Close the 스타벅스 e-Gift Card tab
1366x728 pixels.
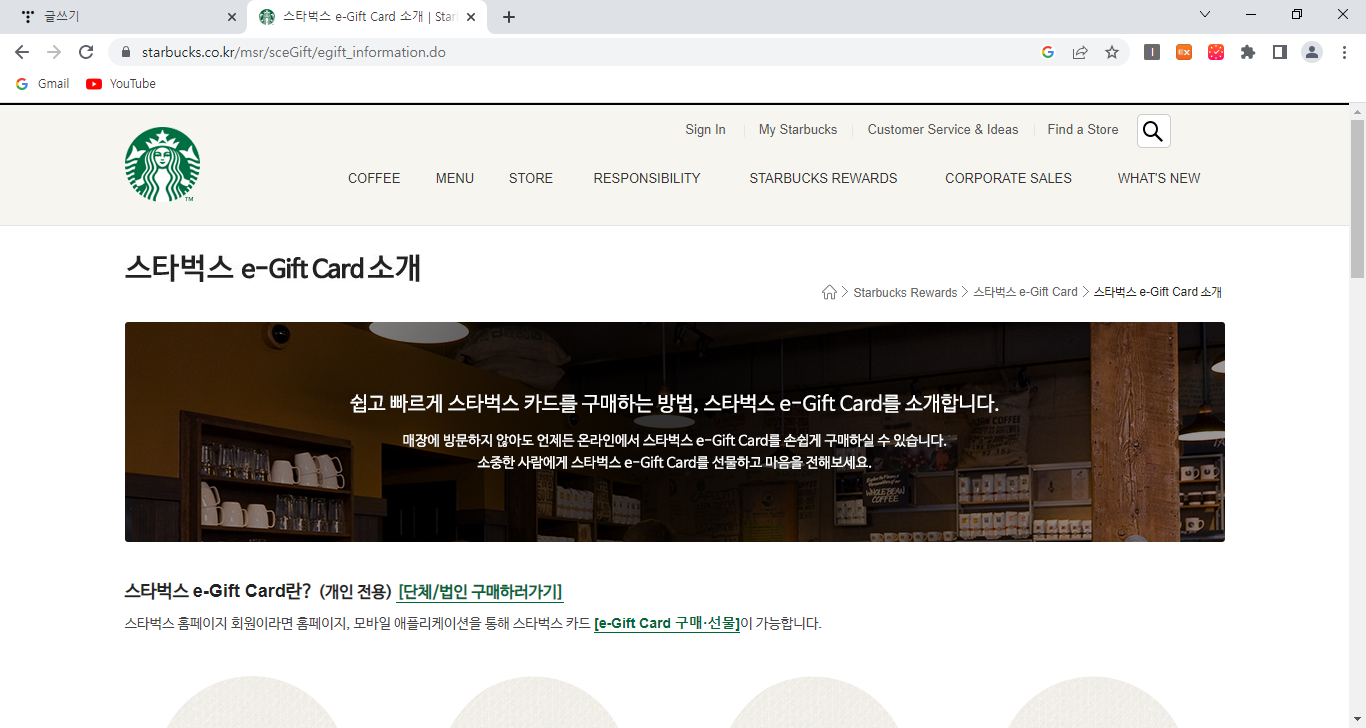tap(471, 17)
